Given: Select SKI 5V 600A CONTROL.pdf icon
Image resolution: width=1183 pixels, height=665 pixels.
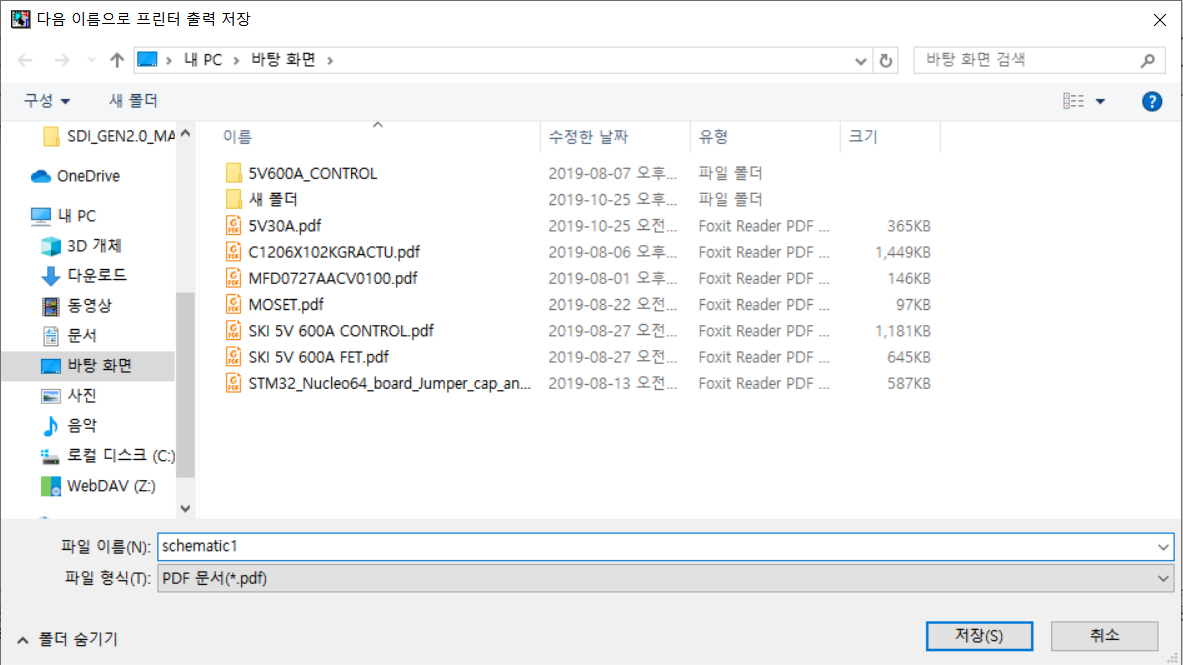Looking at the screenshot, I should coord(234,331).
